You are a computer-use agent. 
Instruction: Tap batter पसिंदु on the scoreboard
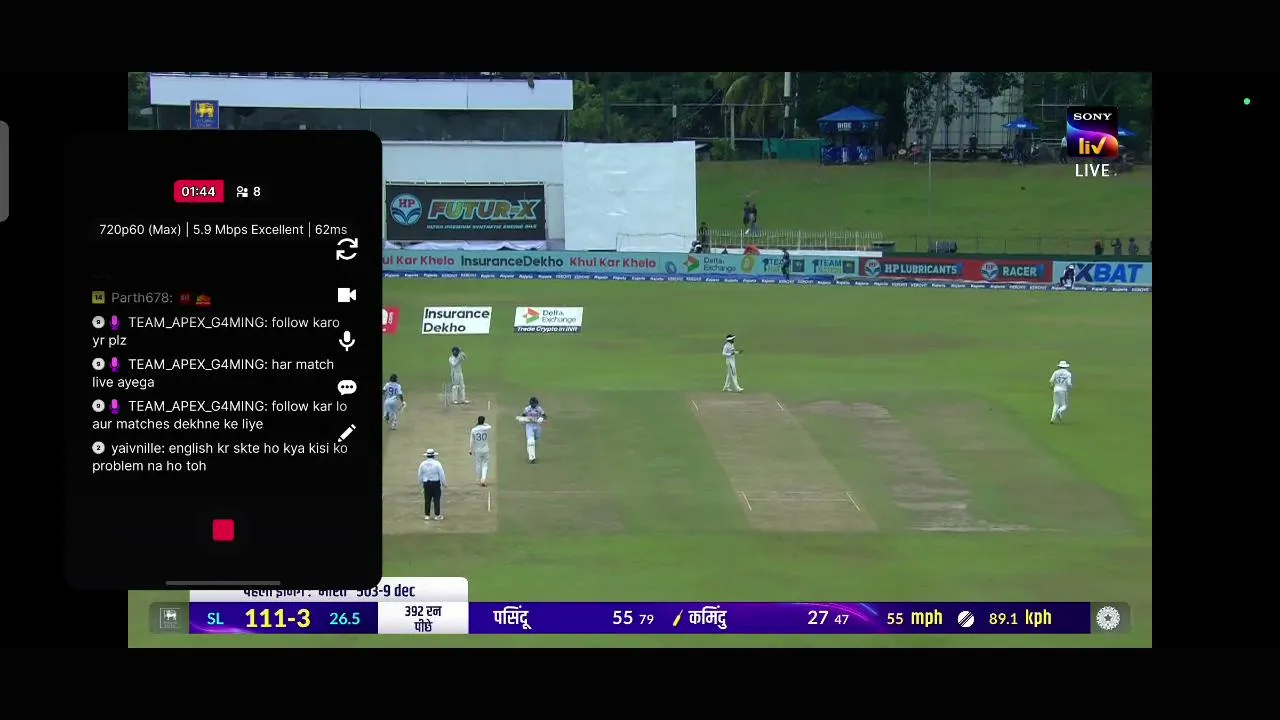click(x=512, y=618)
